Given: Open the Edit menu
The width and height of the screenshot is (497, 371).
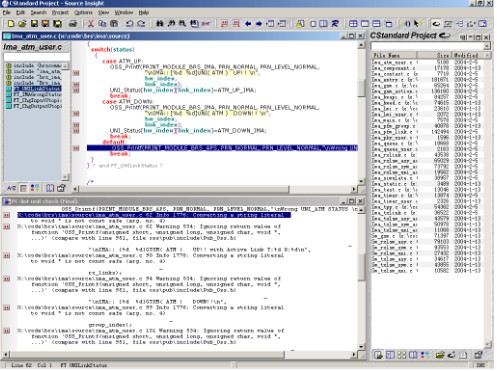Looking at the screenshot, I should click(20, 12).
